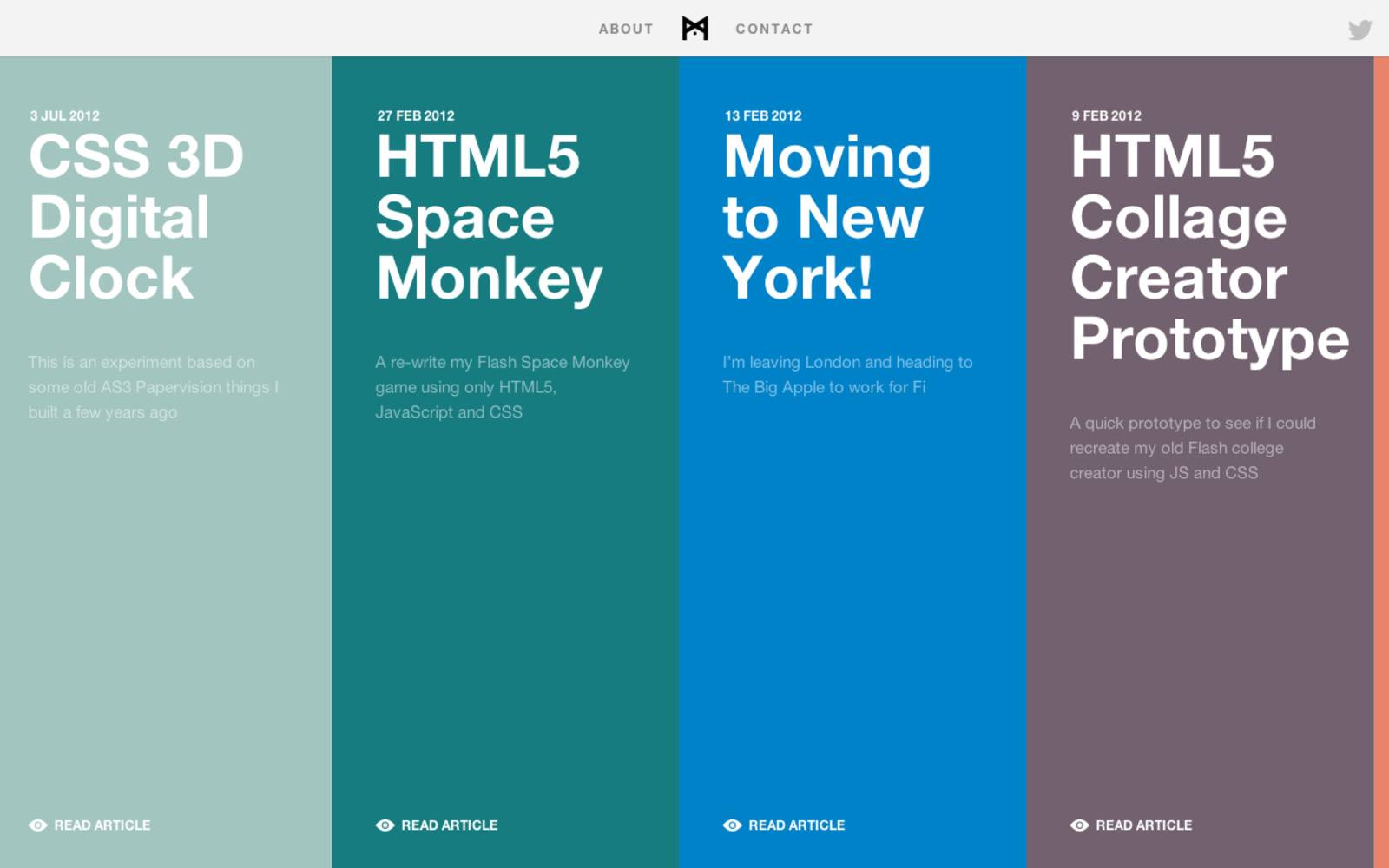1389x868 pixels.
Task: Click the 3 JUL 2012 date label
Action: click(64, 115)
